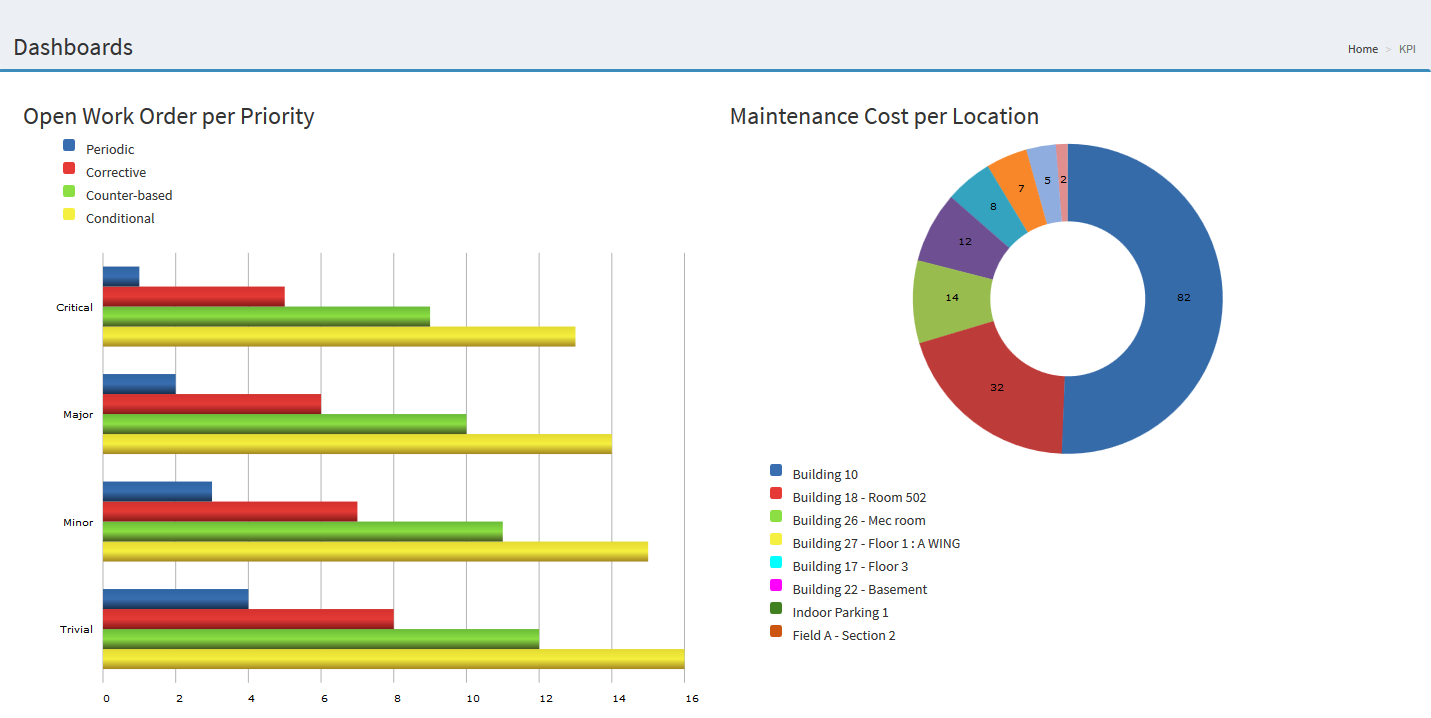The width and height of the screenshot is (1431, 718).
Task: Toggle the Conditional legend entry
Action: click(x=120, y=219)
